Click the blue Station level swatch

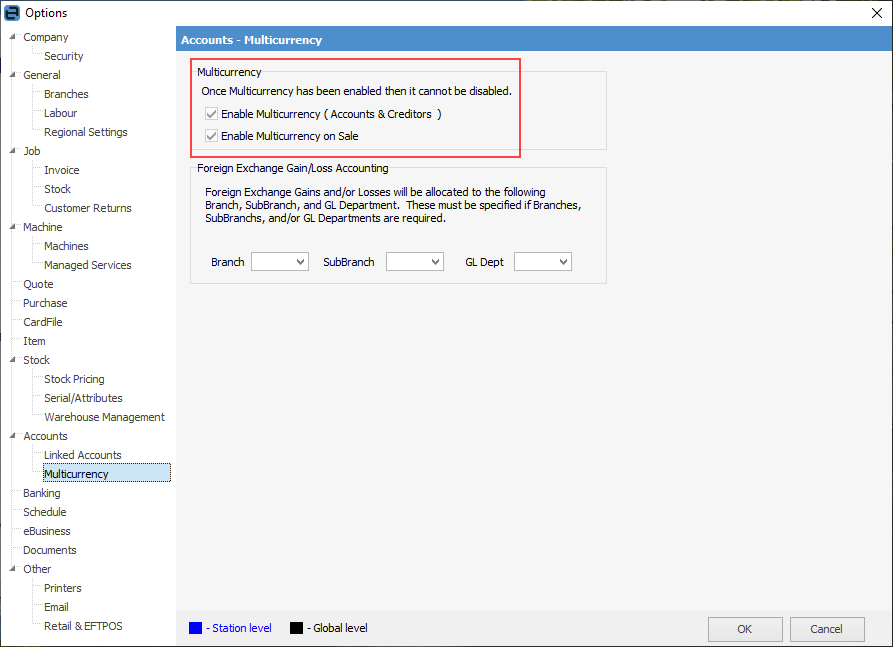point(195,628)
